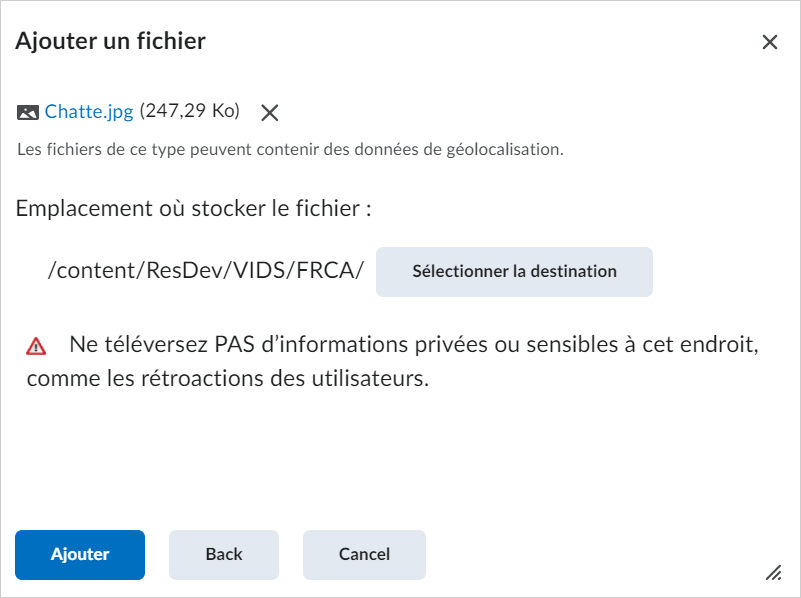
Task: Click the rétroactions des utilisateurs warning line
Action: coord(228,378)
